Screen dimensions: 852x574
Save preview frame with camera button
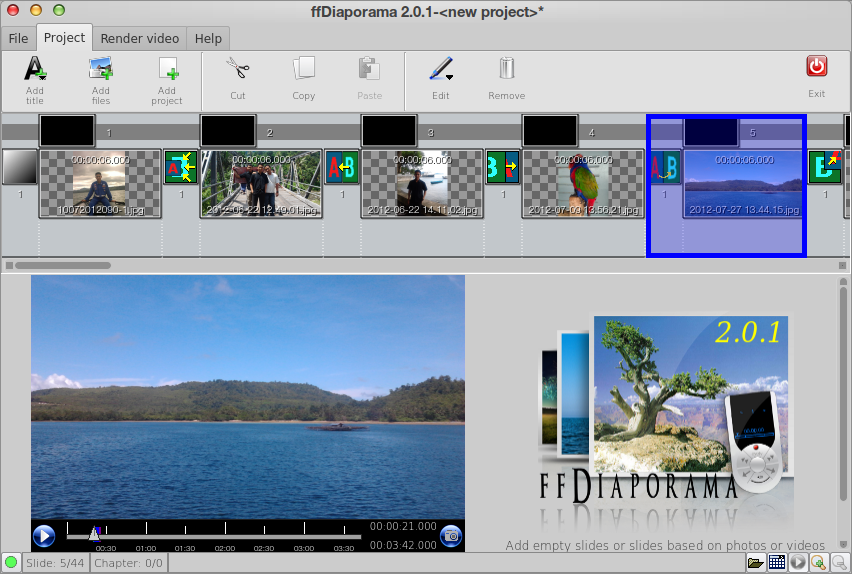(x=451, y=536)
